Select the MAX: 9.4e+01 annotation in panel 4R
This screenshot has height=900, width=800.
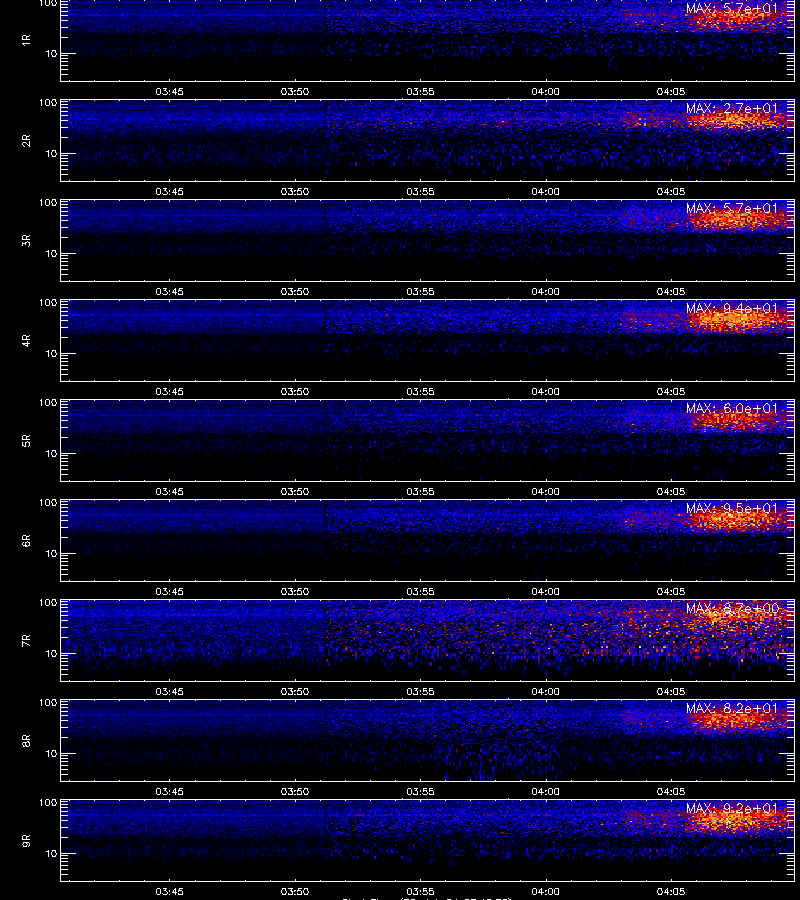(x=732, y=308)
